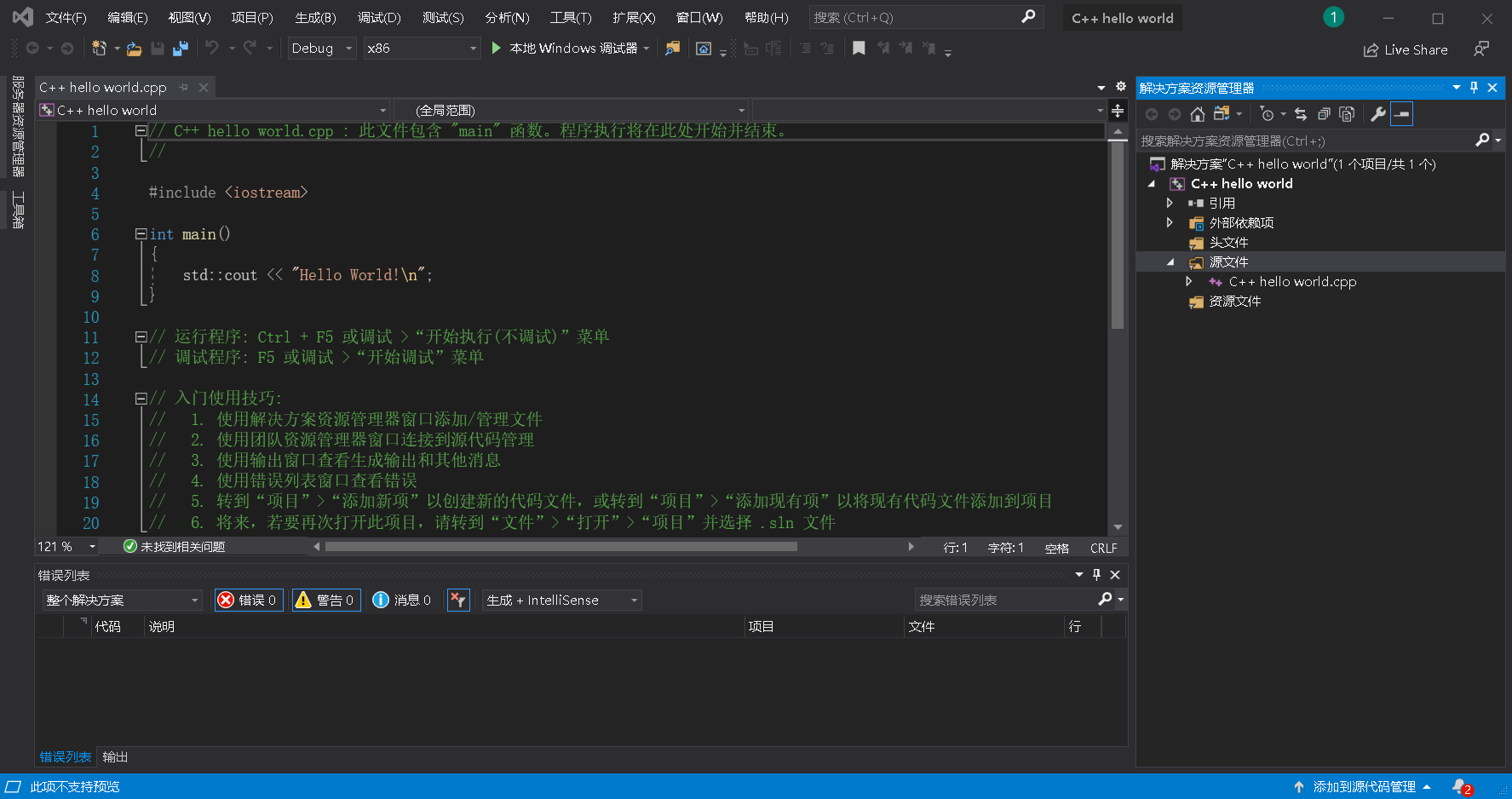1512x799 pixels.
Task: Expand the 引用 node in Solution Explorer
Action: [x=1170, y=203]
